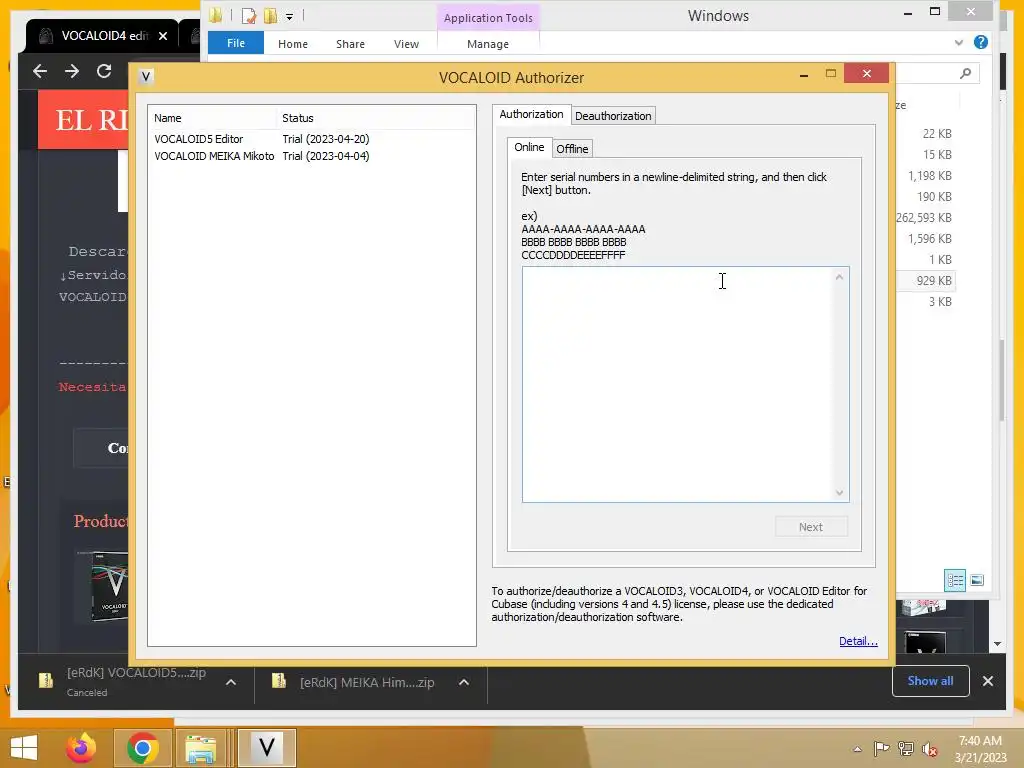
Task: Open the Share ribbon tab in Explorer
Action: click(350, 44)
